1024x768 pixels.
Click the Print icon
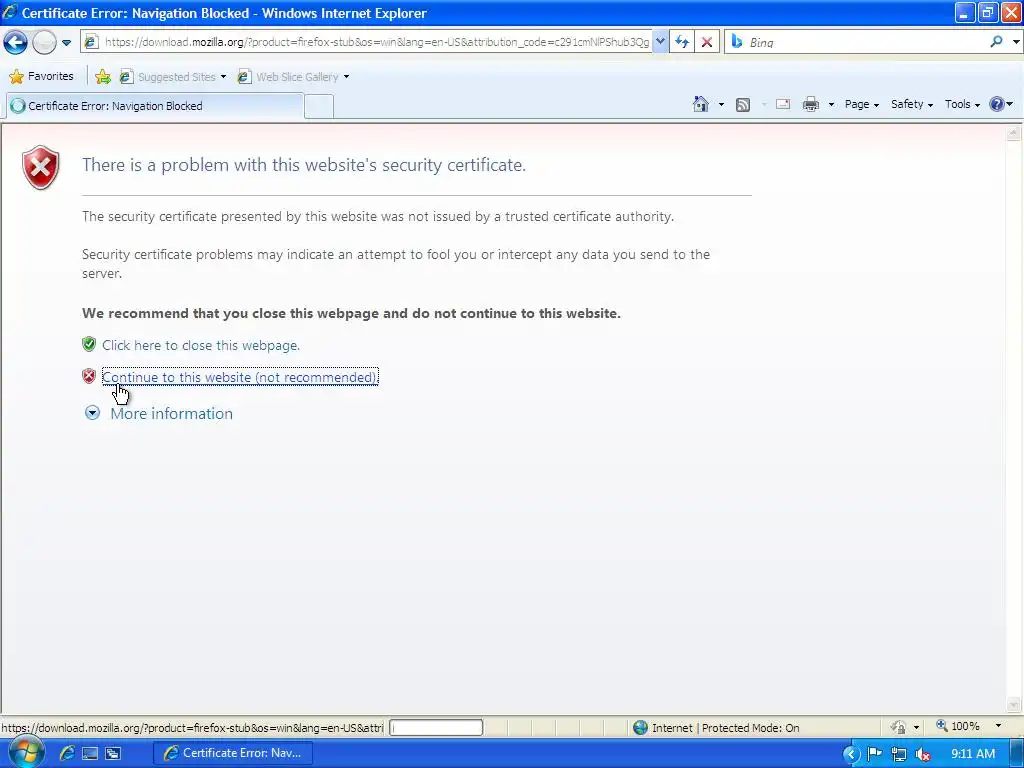810,104
